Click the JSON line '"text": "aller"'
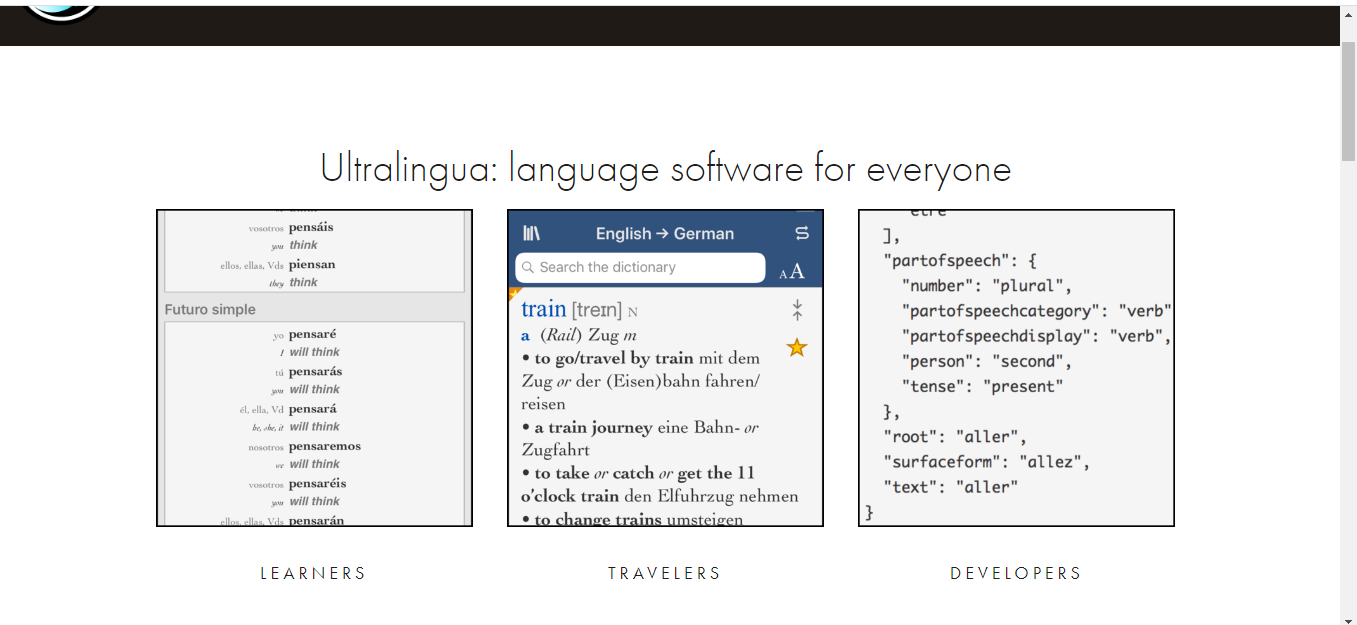Screen dimensions: 1357x625 pyautogui.click(x=950, y=486)
